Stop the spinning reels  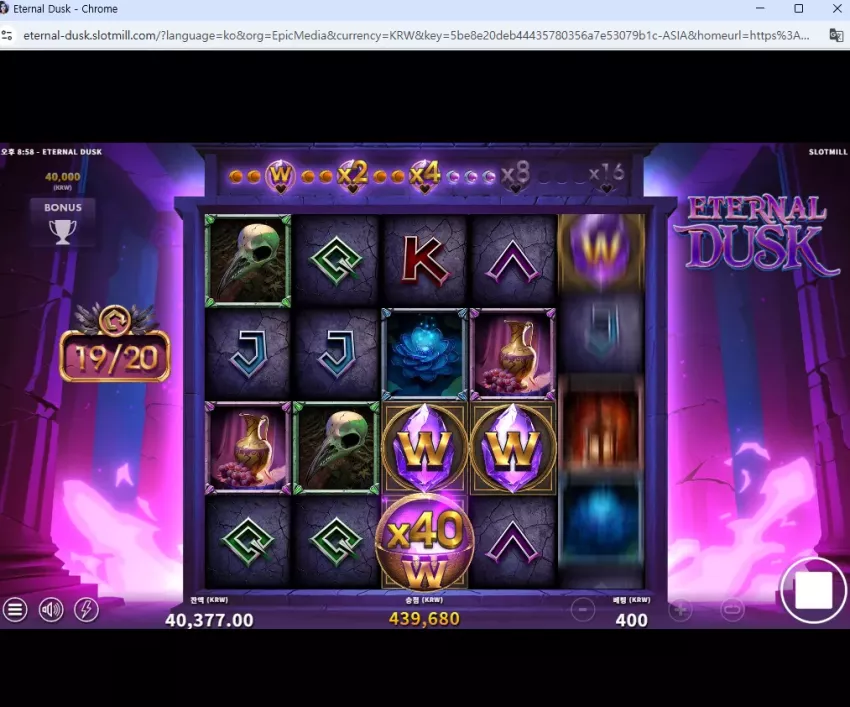pos(813,590)
